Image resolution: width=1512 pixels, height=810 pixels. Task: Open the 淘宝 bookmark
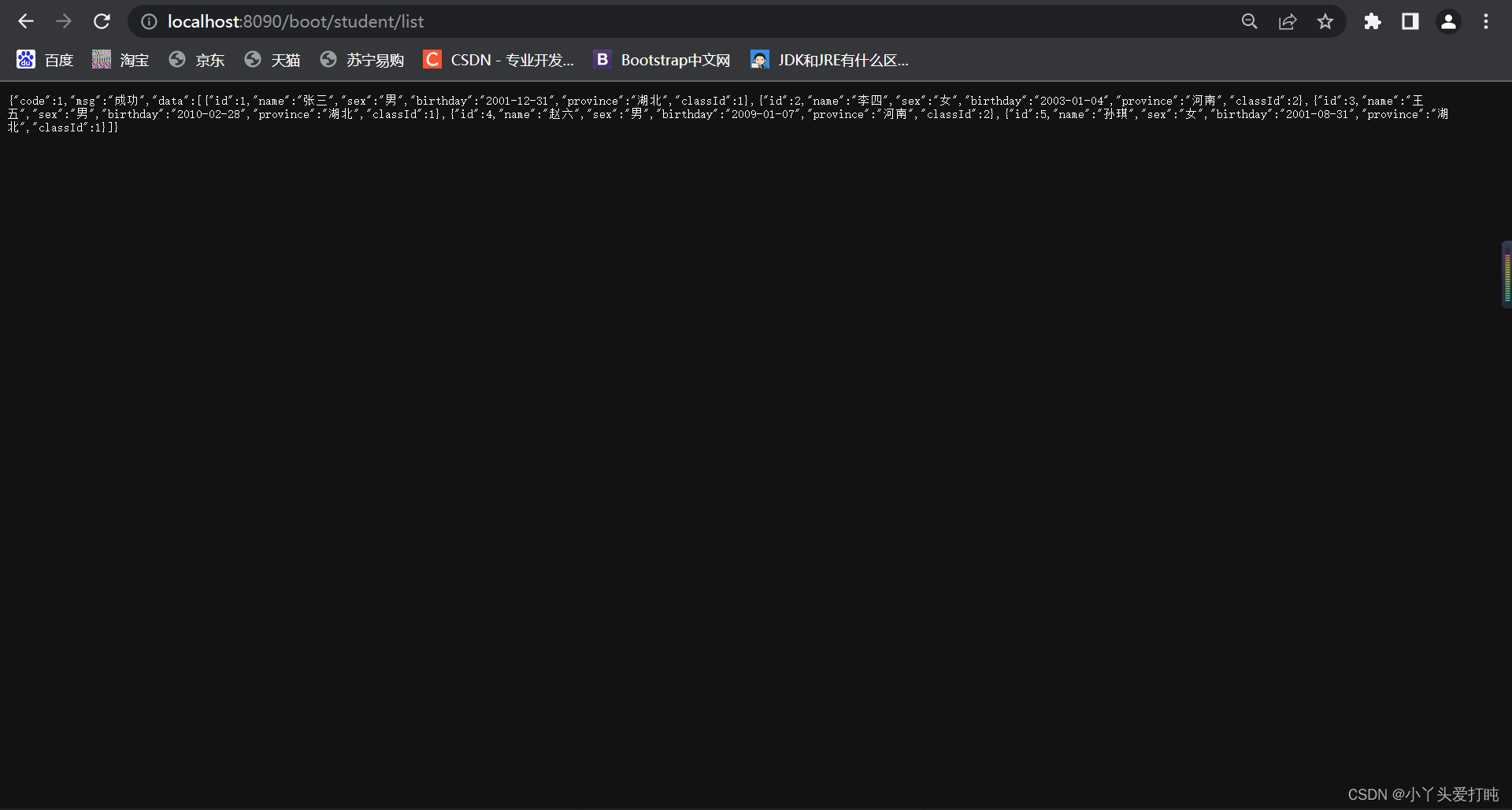coord(120,60)
